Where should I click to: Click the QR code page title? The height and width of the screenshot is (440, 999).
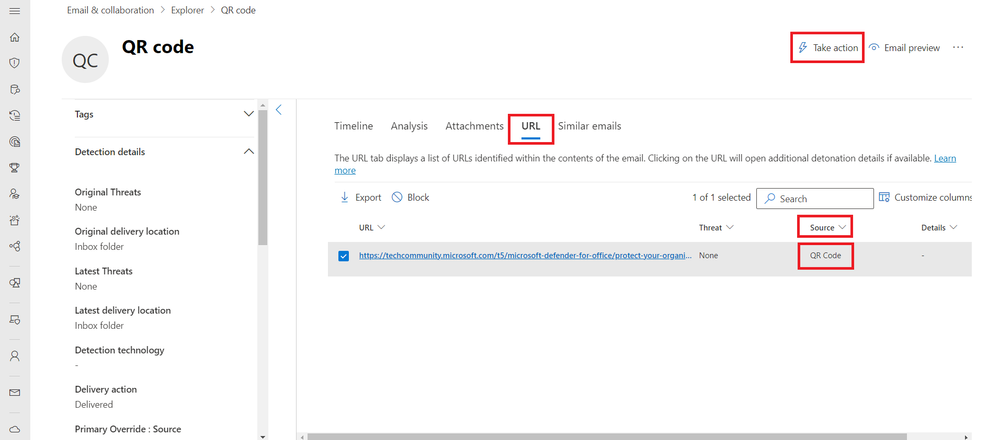(158, 46)
